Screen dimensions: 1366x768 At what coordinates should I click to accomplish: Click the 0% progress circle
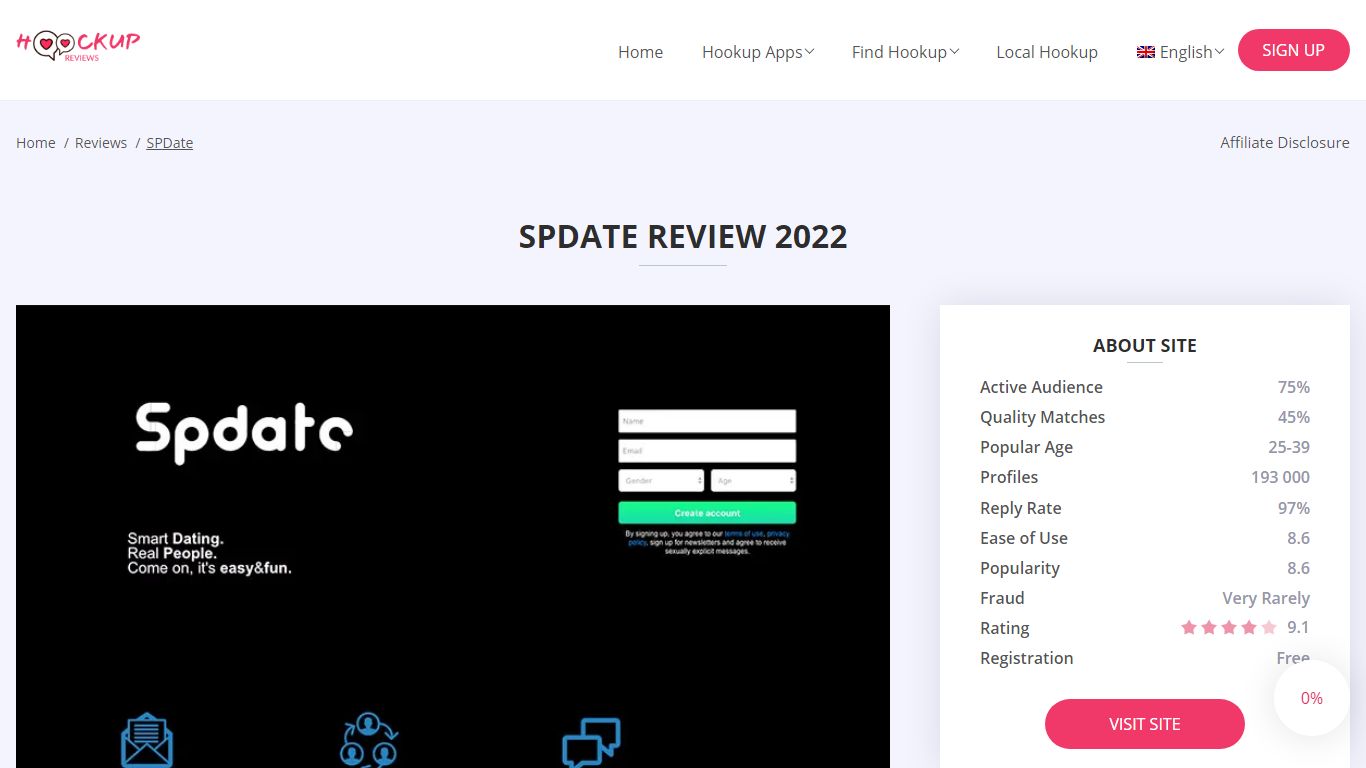[x=1312, y=698]
